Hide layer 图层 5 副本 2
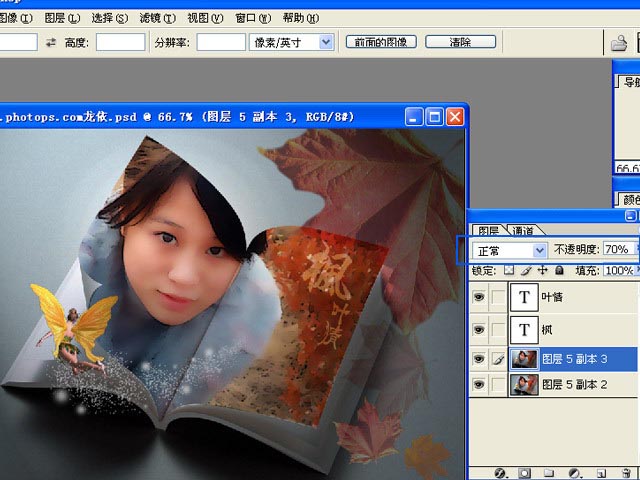 click(477, 385)
